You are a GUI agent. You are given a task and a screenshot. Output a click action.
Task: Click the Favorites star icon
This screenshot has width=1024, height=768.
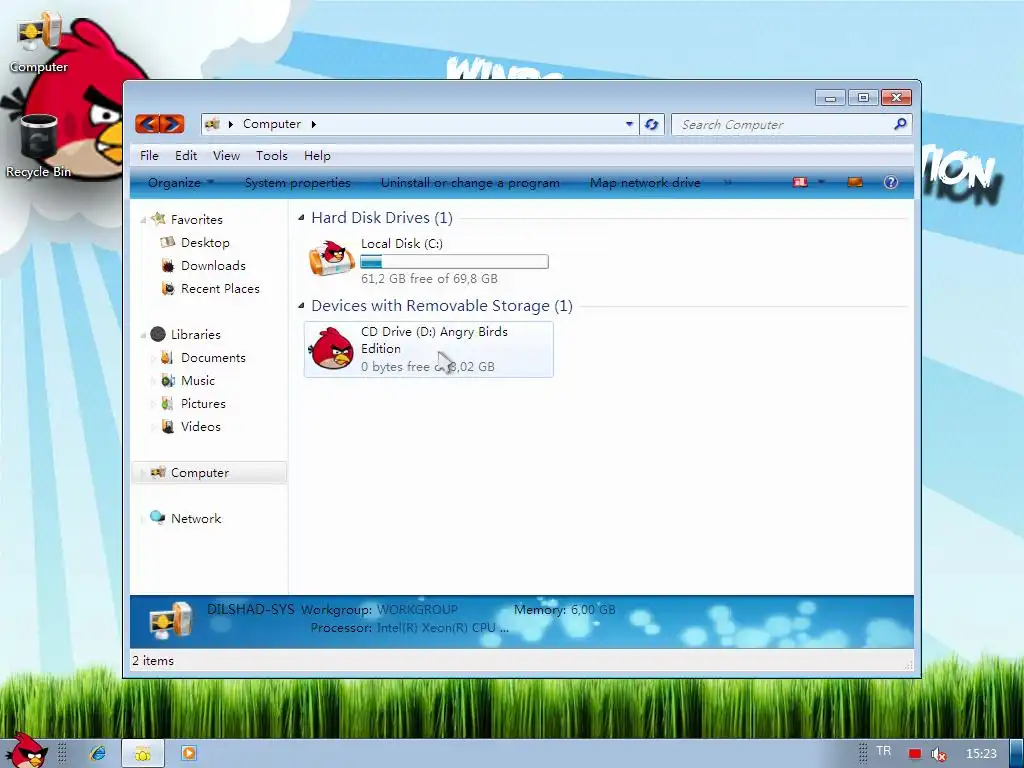158,219
